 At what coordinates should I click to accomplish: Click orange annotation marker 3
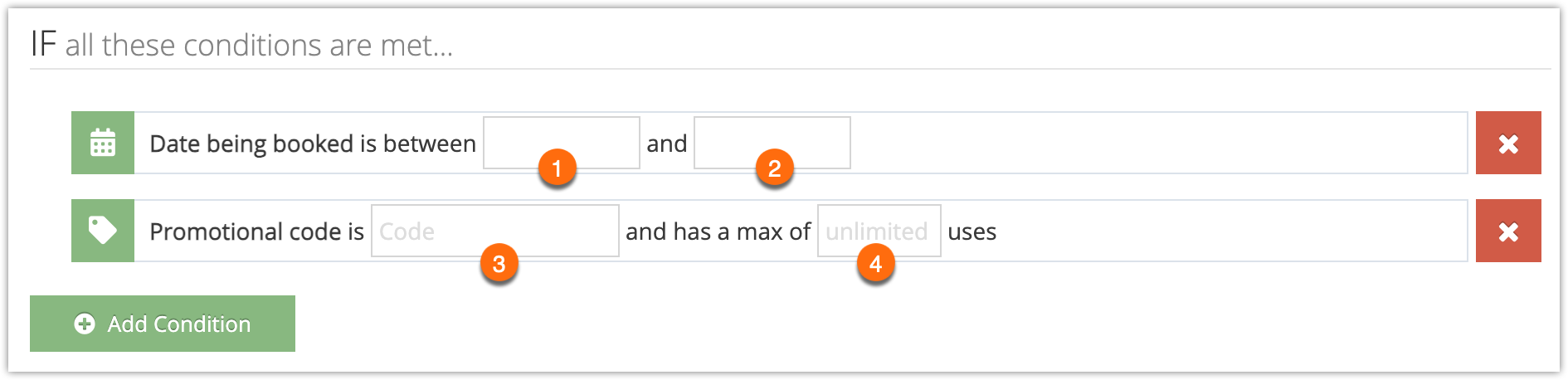click(499, 264)
